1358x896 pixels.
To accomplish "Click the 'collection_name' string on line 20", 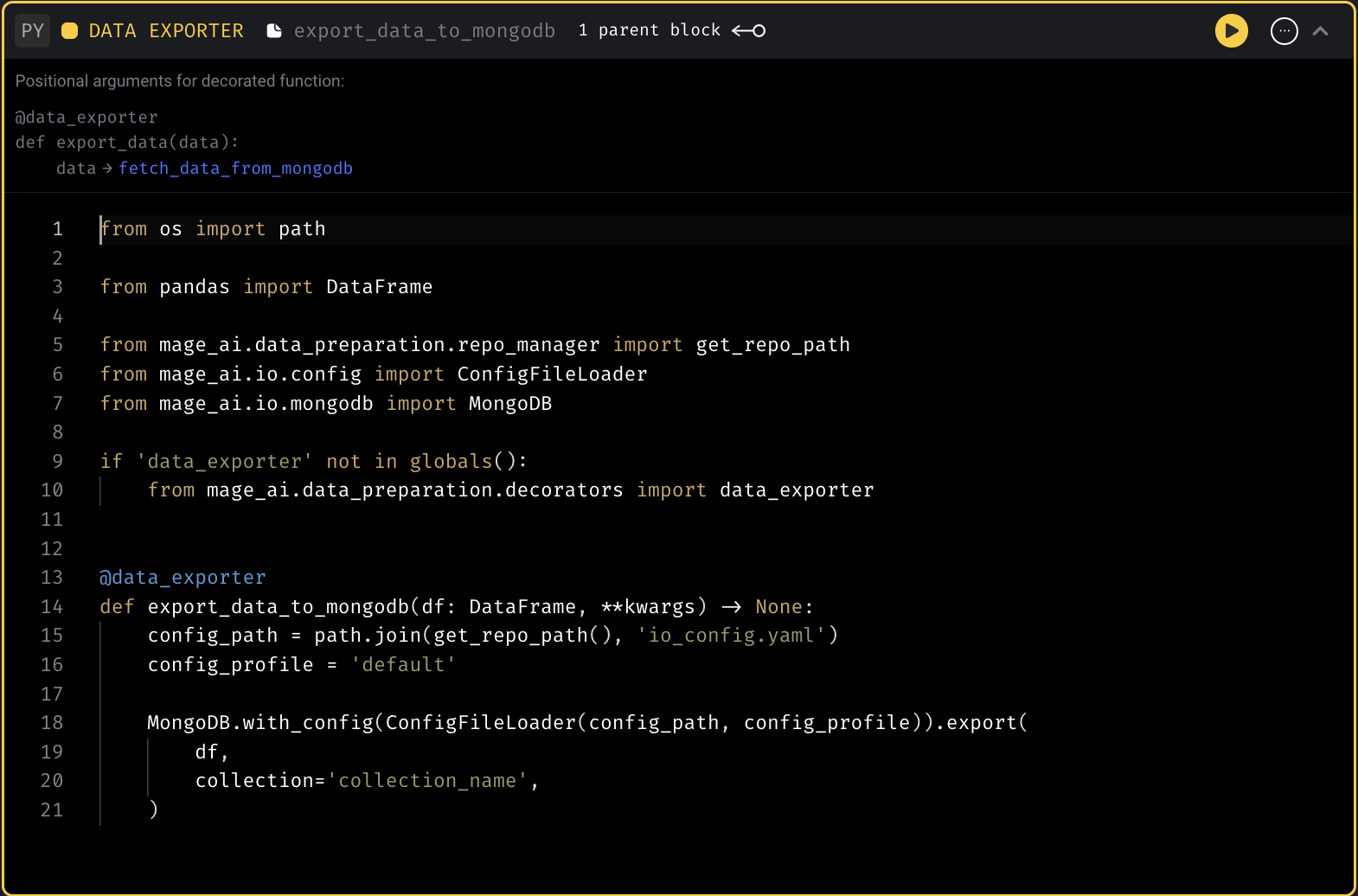I will pos(427,781).
